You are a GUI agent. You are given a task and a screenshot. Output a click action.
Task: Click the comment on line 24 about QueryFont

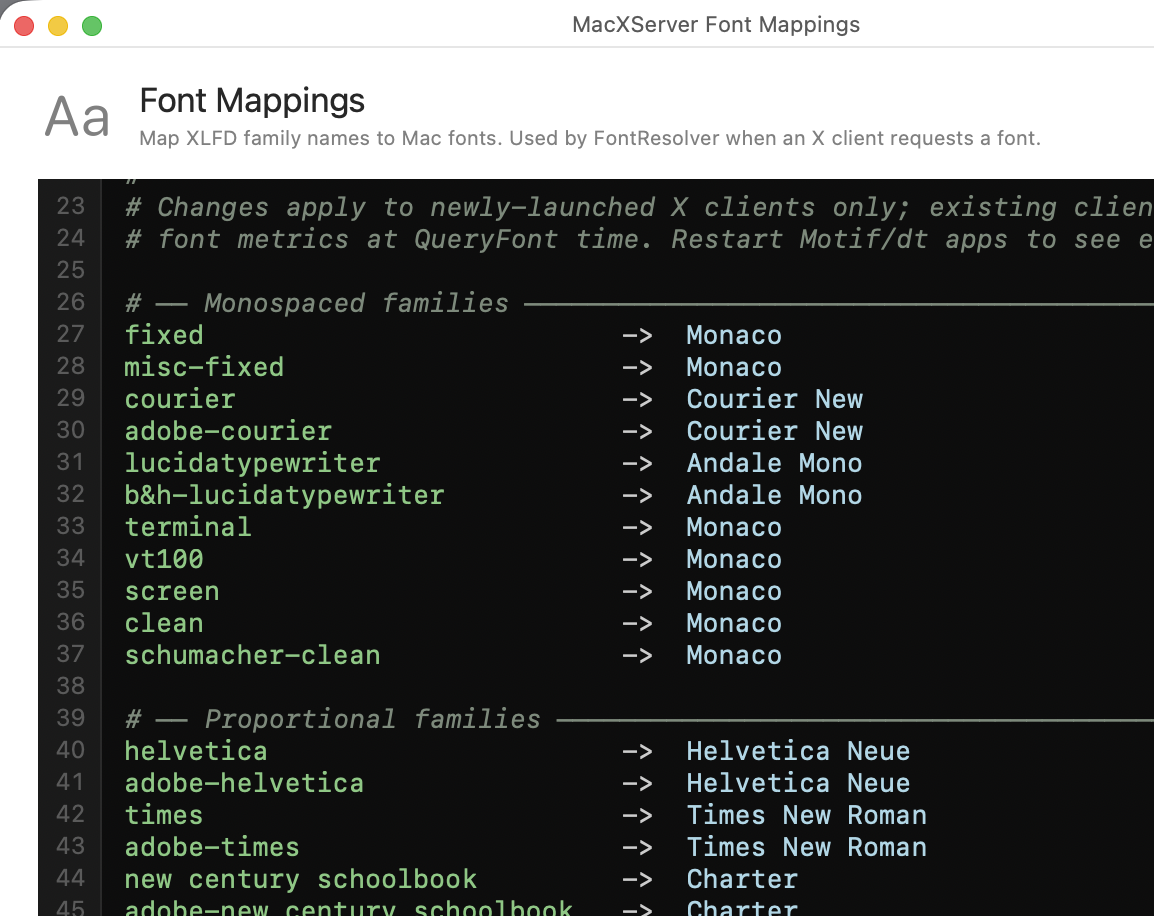(x=639, y=239)
